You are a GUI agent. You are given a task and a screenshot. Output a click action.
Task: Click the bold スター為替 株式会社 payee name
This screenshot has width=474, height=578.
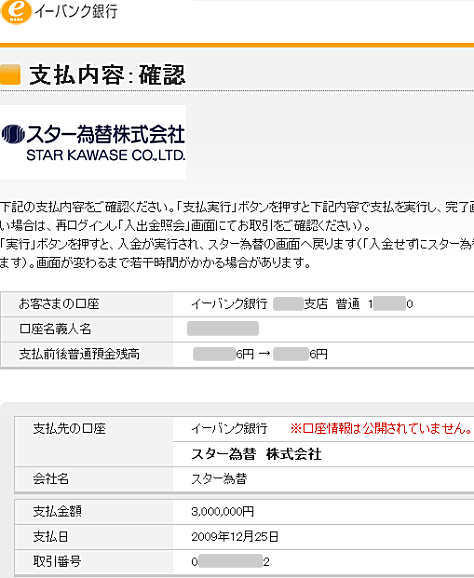pos(256,454)
